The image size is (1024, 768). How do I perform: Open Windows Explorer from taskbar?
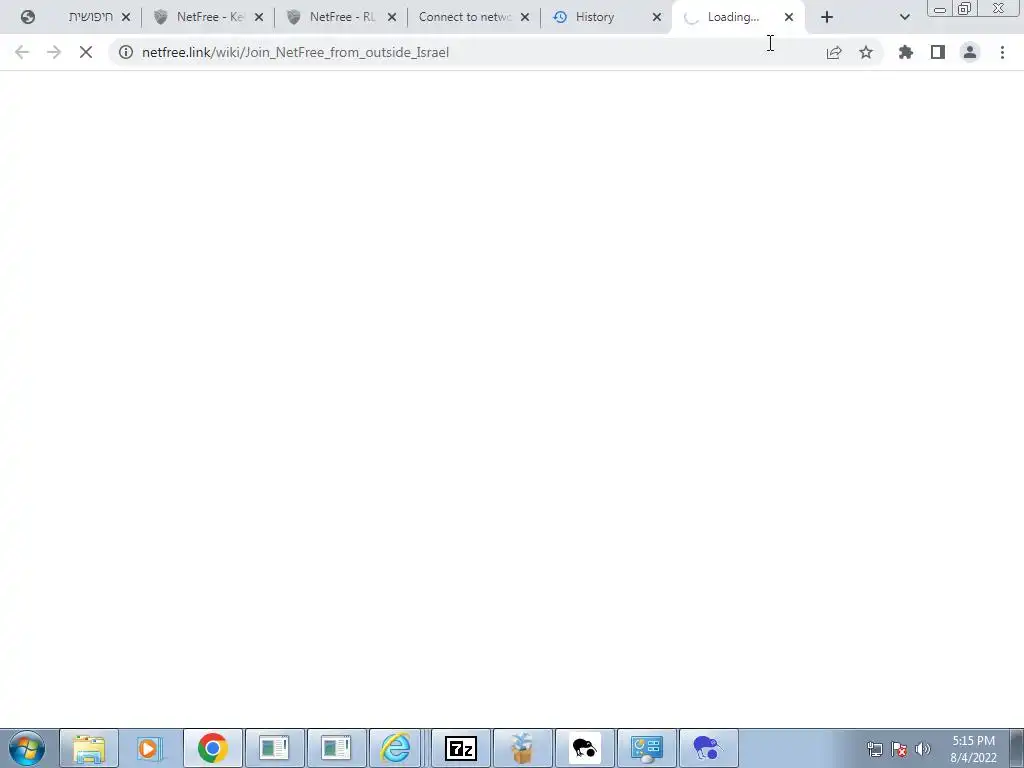[89, 748]
